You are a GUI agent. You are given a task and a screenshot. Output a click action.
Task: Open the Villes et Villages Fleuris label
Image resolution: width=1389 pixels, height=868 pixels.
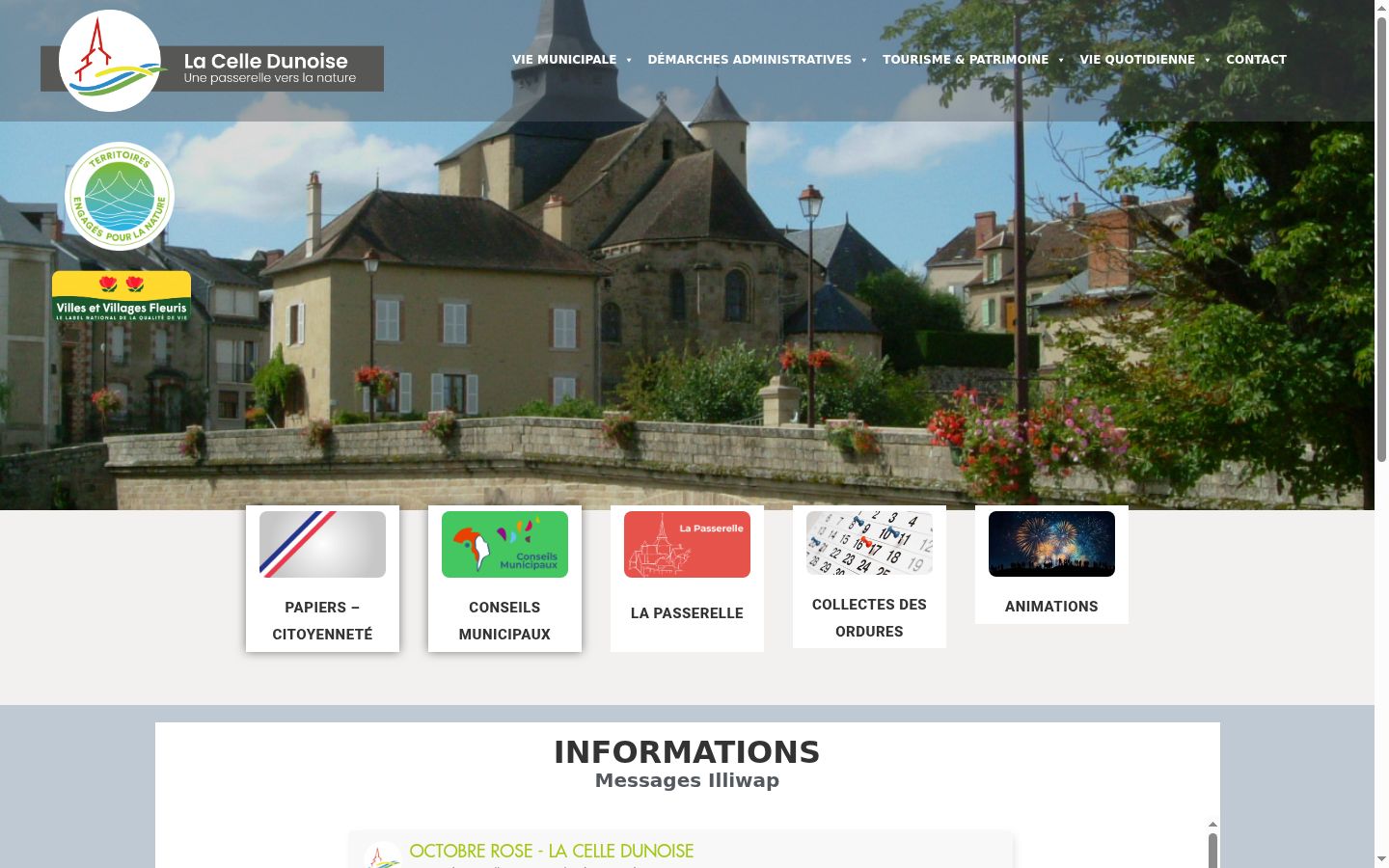[122, 296]
